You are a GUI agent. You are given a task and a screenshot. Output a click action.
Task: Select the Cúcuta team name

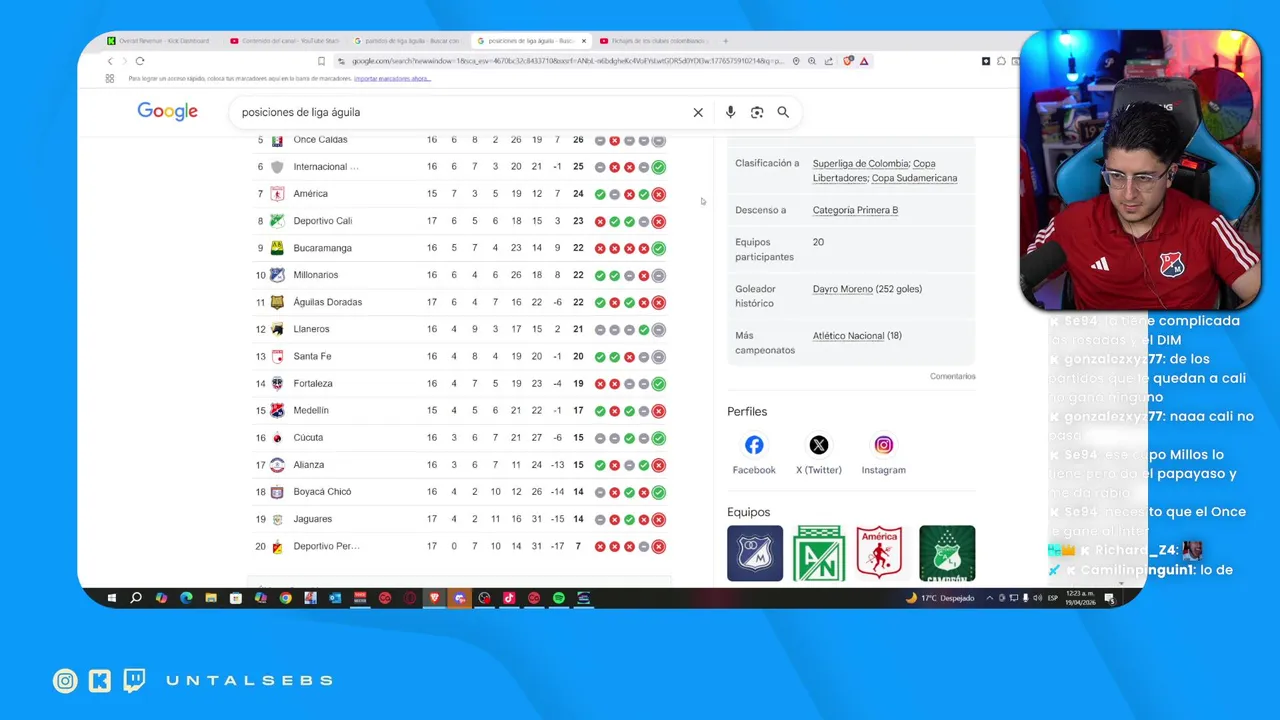pyautogui.click(x=308, y=437)
